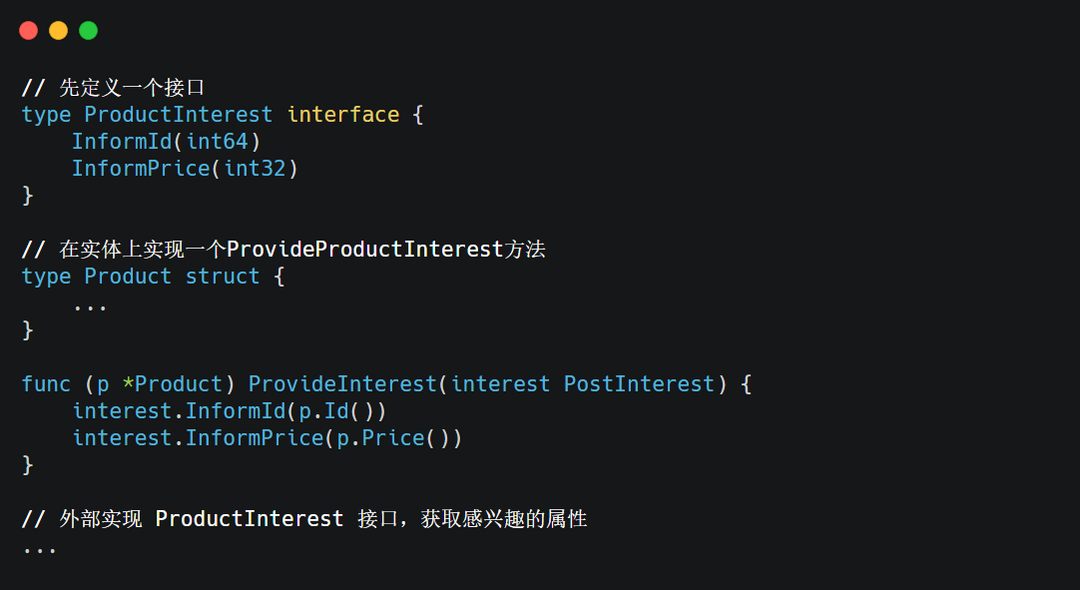Screen dimensions: 1080x590
Task: Click the first comment line '先定义一个接口'
Action: [132, 88]
